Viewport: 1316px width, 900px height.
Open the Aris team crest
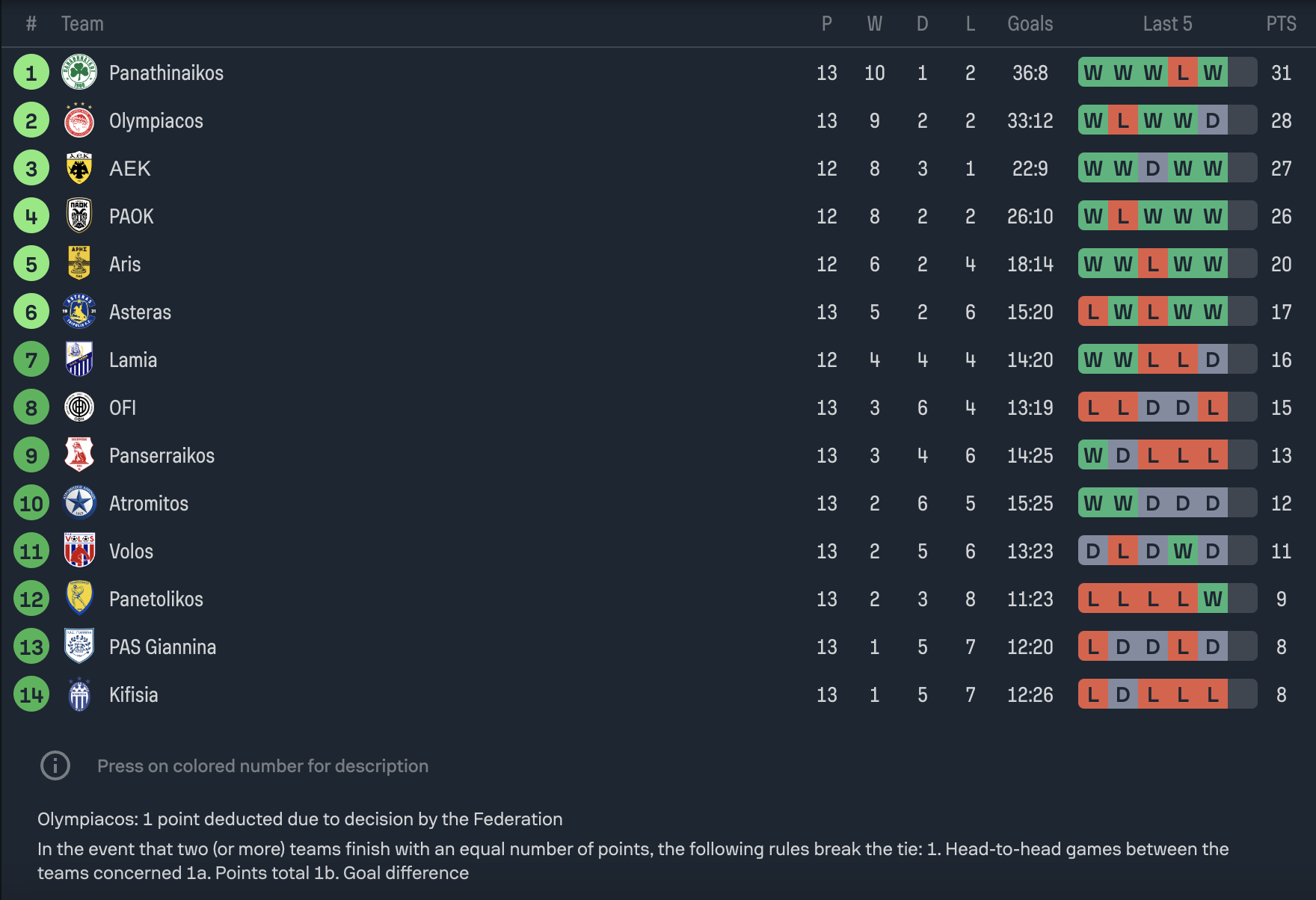coord(79,264)
